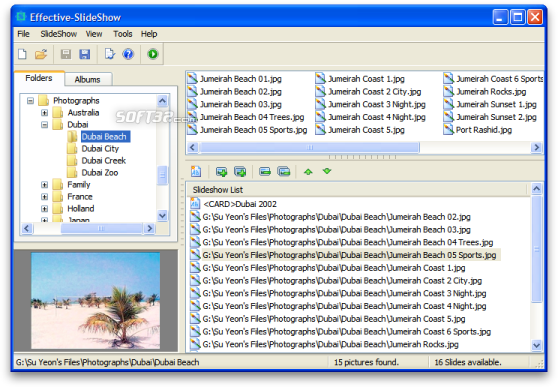558x387 pixels.
Task: Click the file list horizontal scrollbar thumb
Action: click(309, 147)
